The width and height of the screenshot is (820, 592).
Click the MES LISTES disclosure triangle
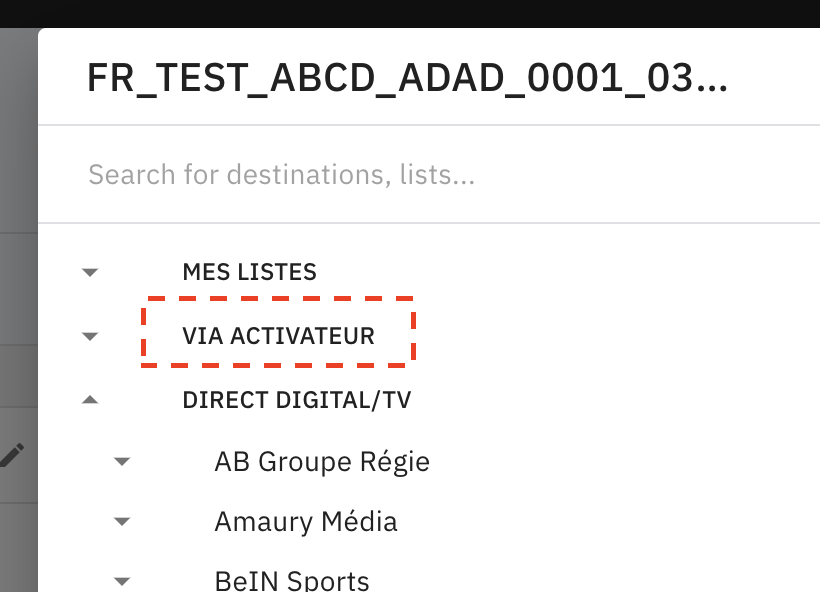coord(90,271)
